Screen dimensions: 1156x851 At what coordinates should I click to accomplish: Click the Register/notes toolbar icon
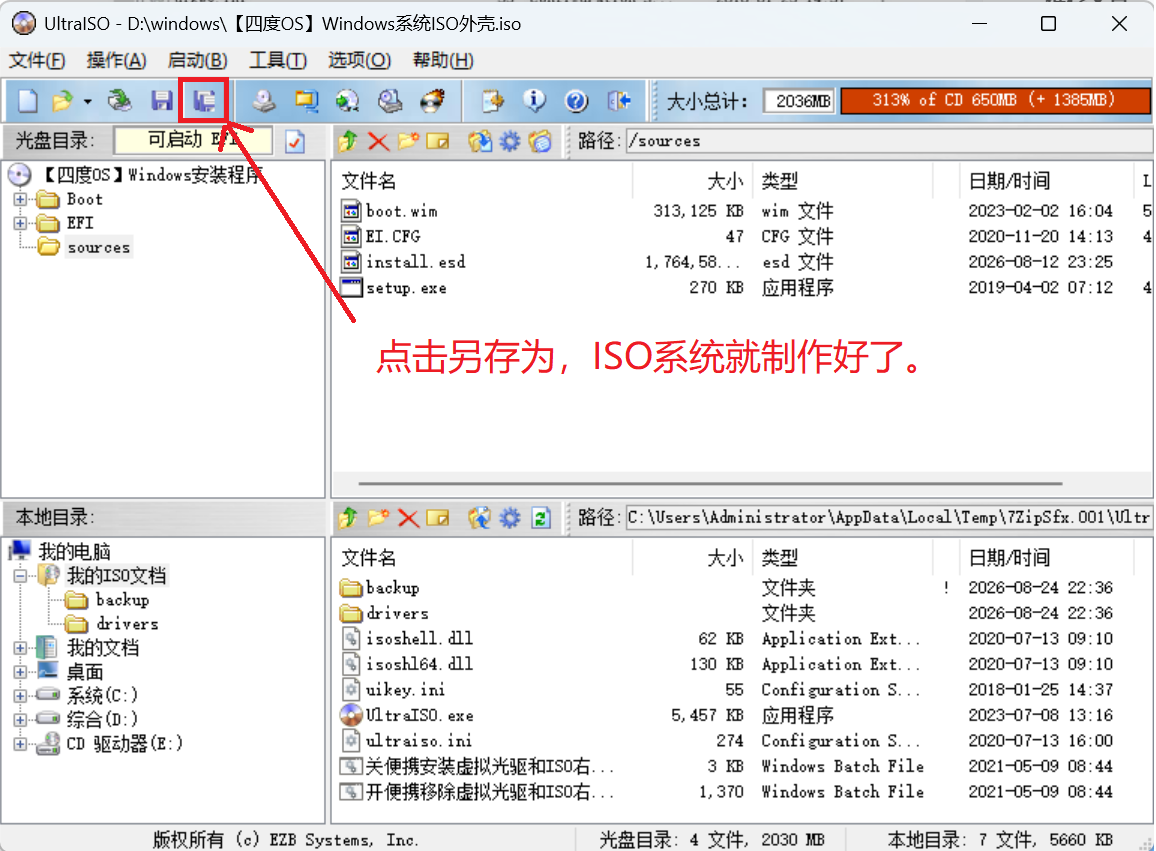tap(492, 100)
